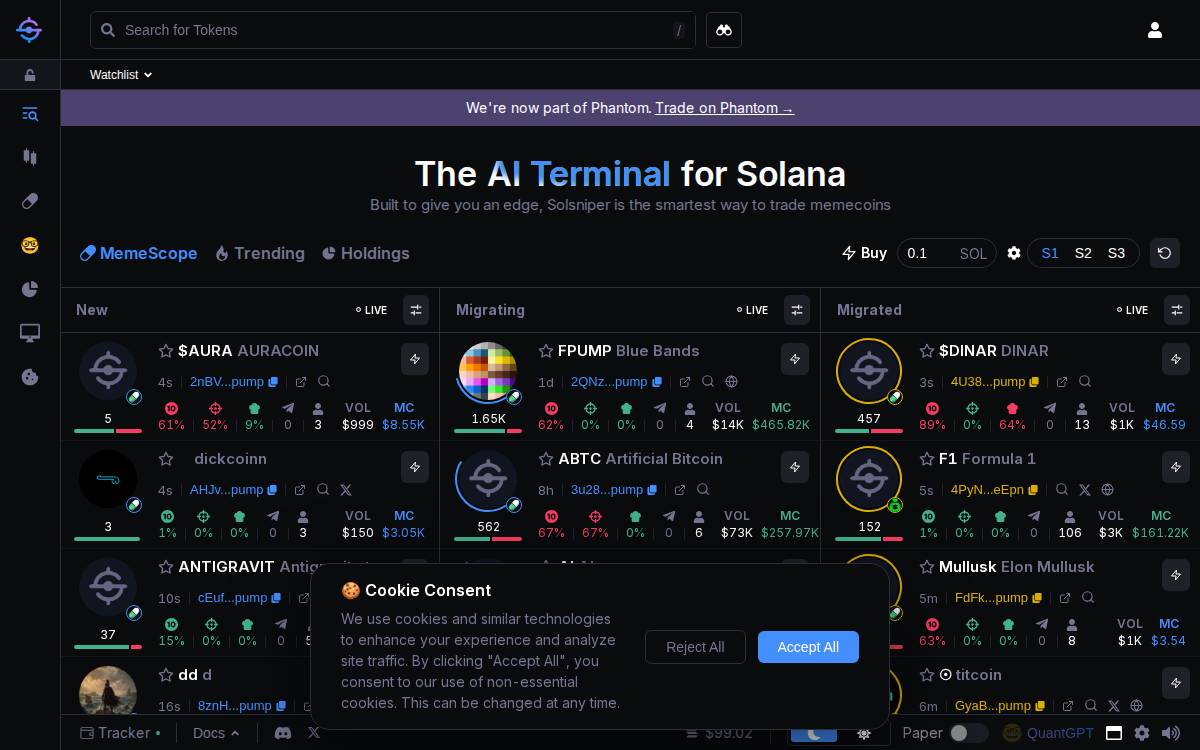Toggle LIVE in the New column
Image resolution: width=1200 pixels, height=750 pixels.
coord(372,310)
